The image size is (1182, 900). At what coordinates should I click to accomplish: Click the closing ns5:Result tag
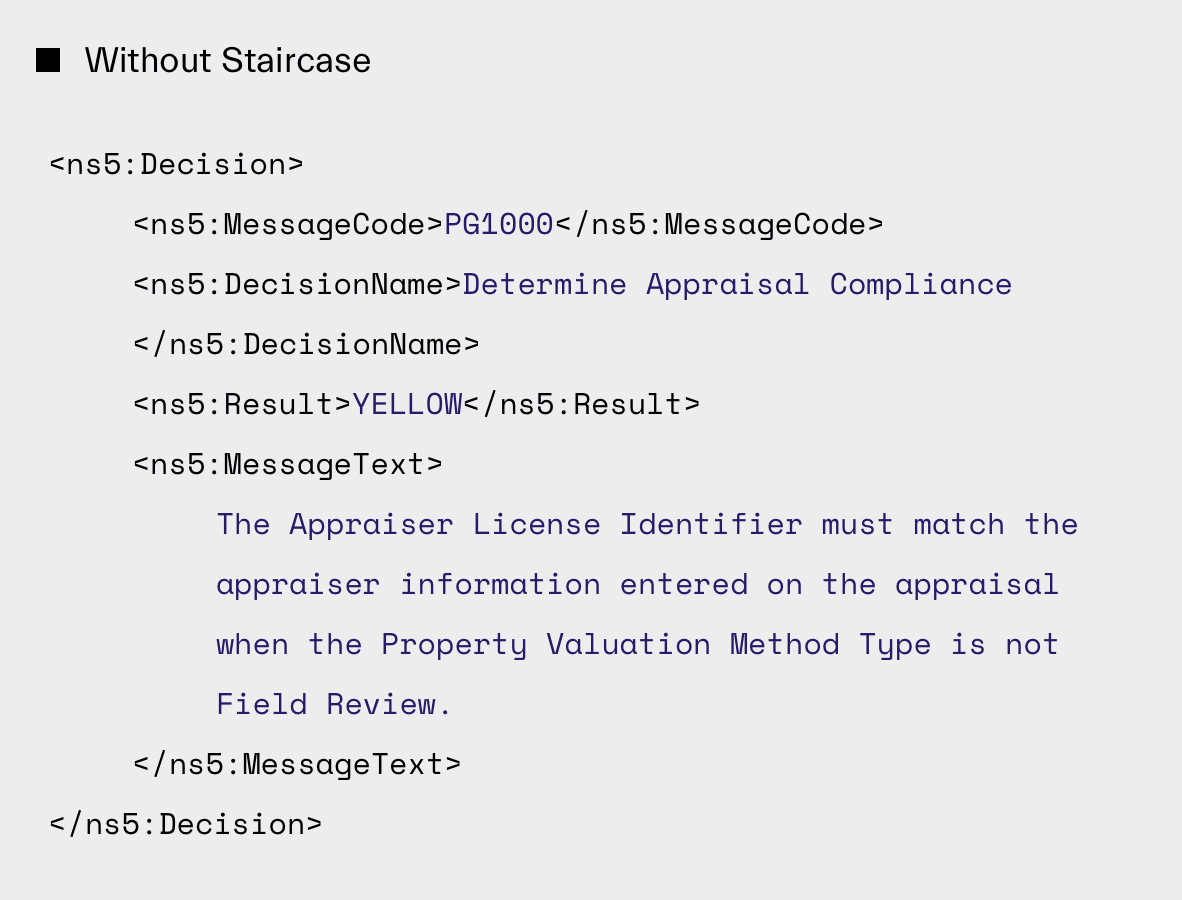coord(582,405)
